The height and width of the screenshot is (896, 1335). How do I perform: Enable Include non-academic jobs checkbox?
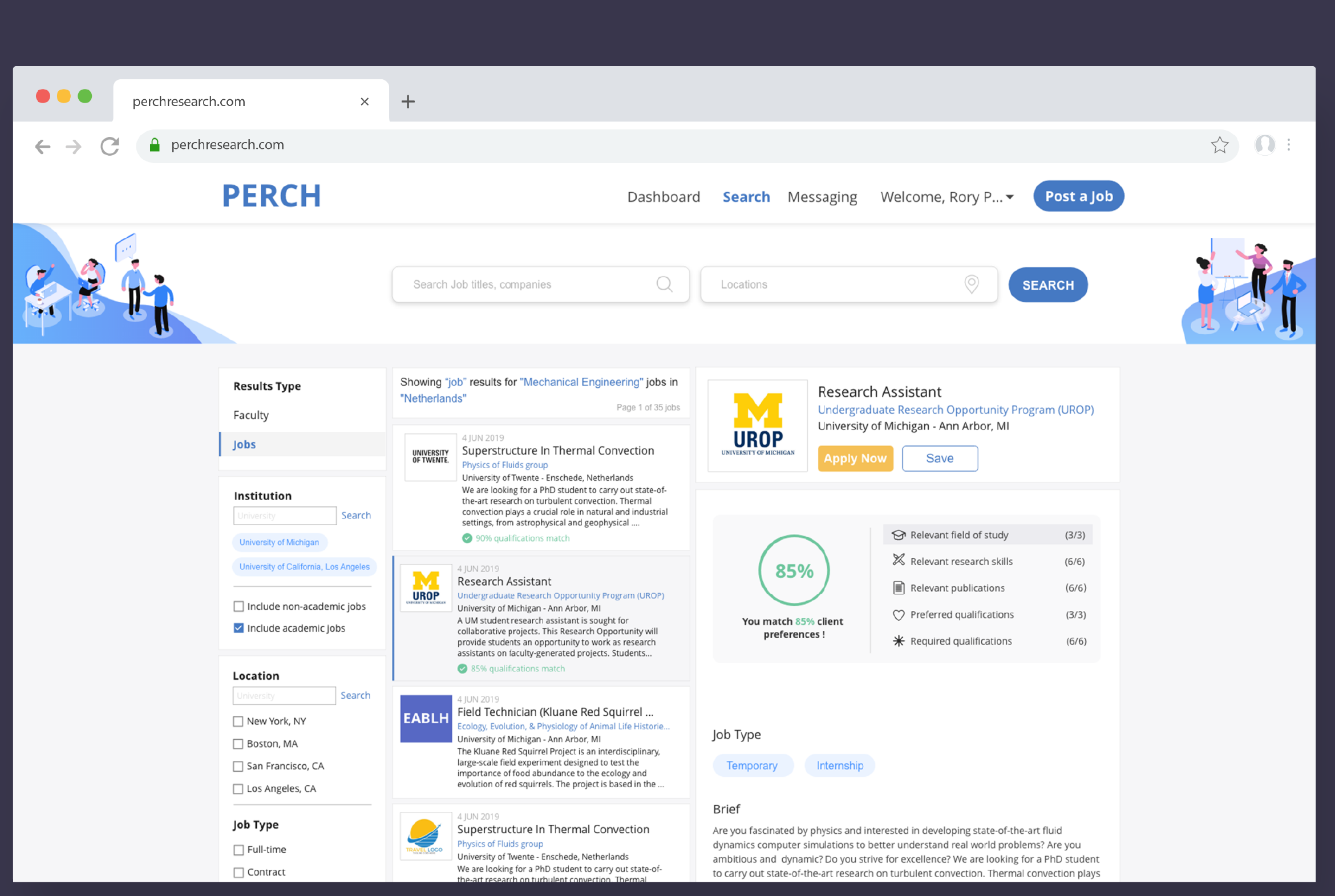pyautogui.click(x=239, y=606)
